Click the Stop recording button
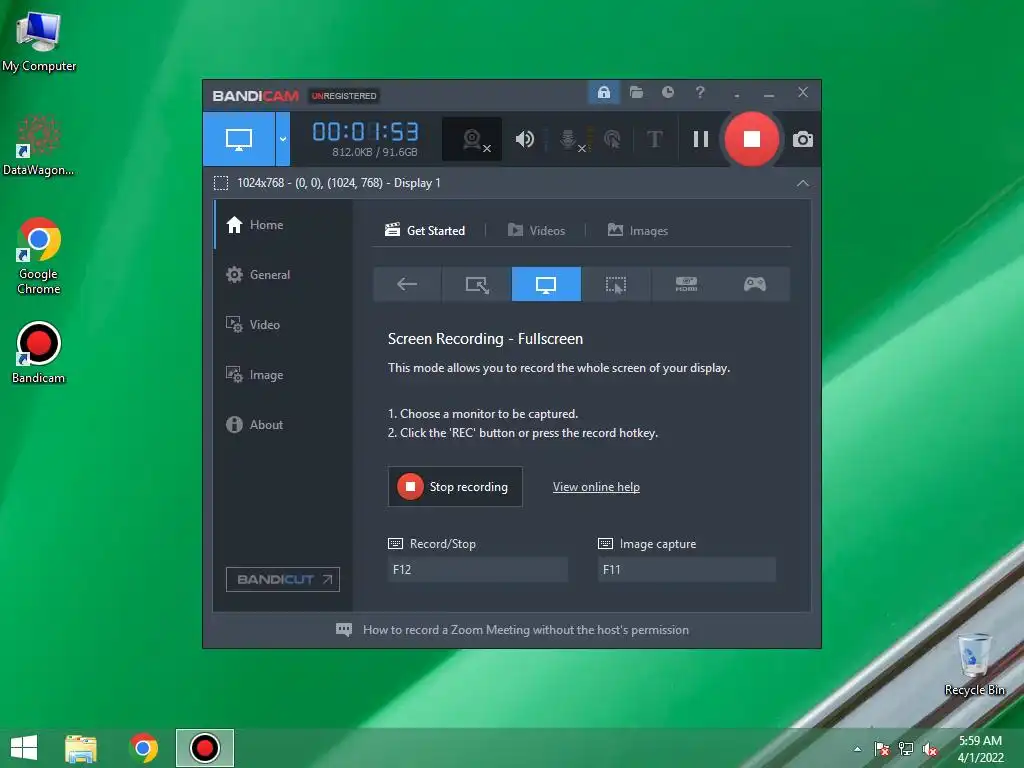Viewport: 1024px width, 768px height. (x=455, y=487)
